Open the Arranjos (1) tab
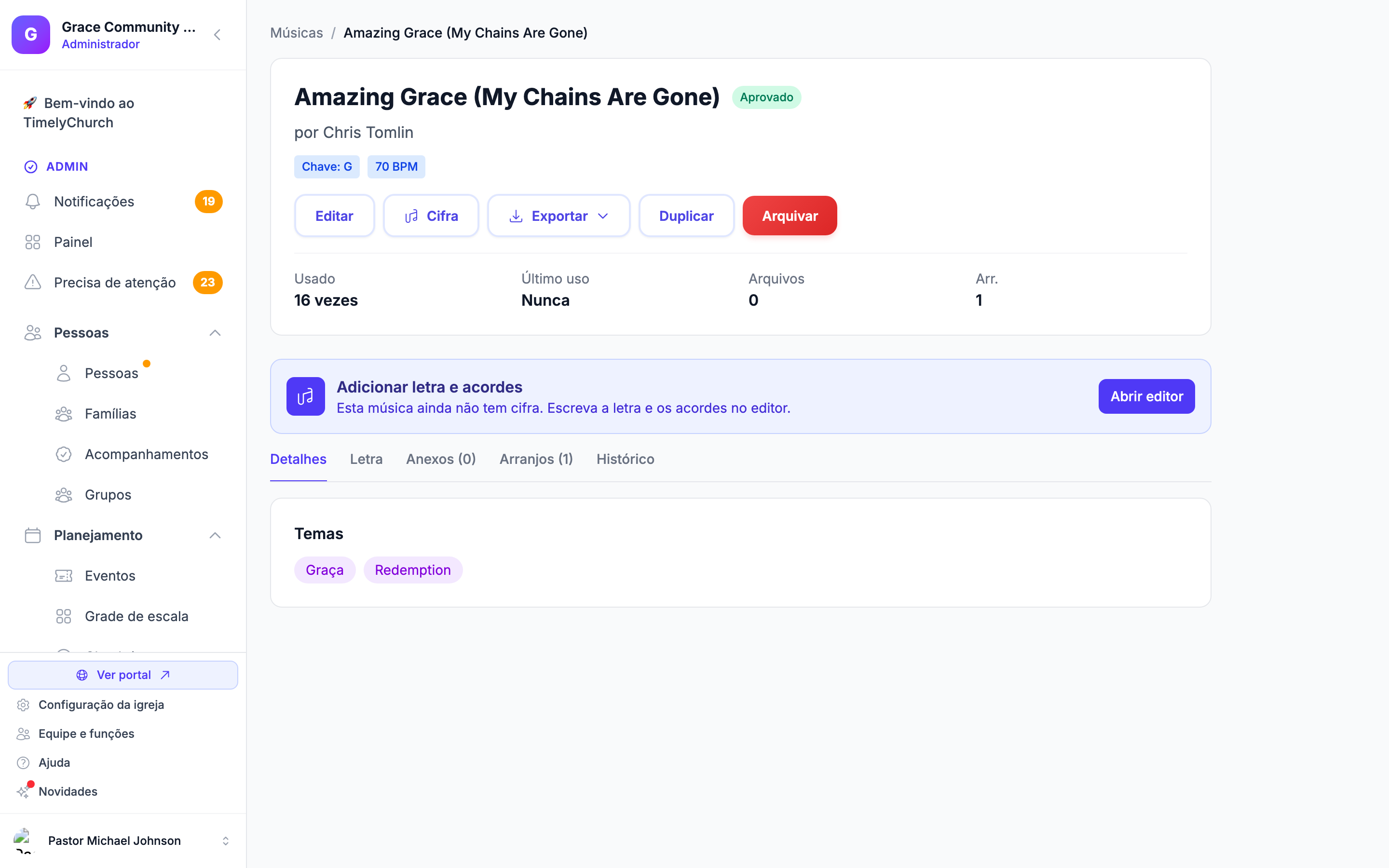Viewport: 1389px width, 868px height. click(536, 459)
